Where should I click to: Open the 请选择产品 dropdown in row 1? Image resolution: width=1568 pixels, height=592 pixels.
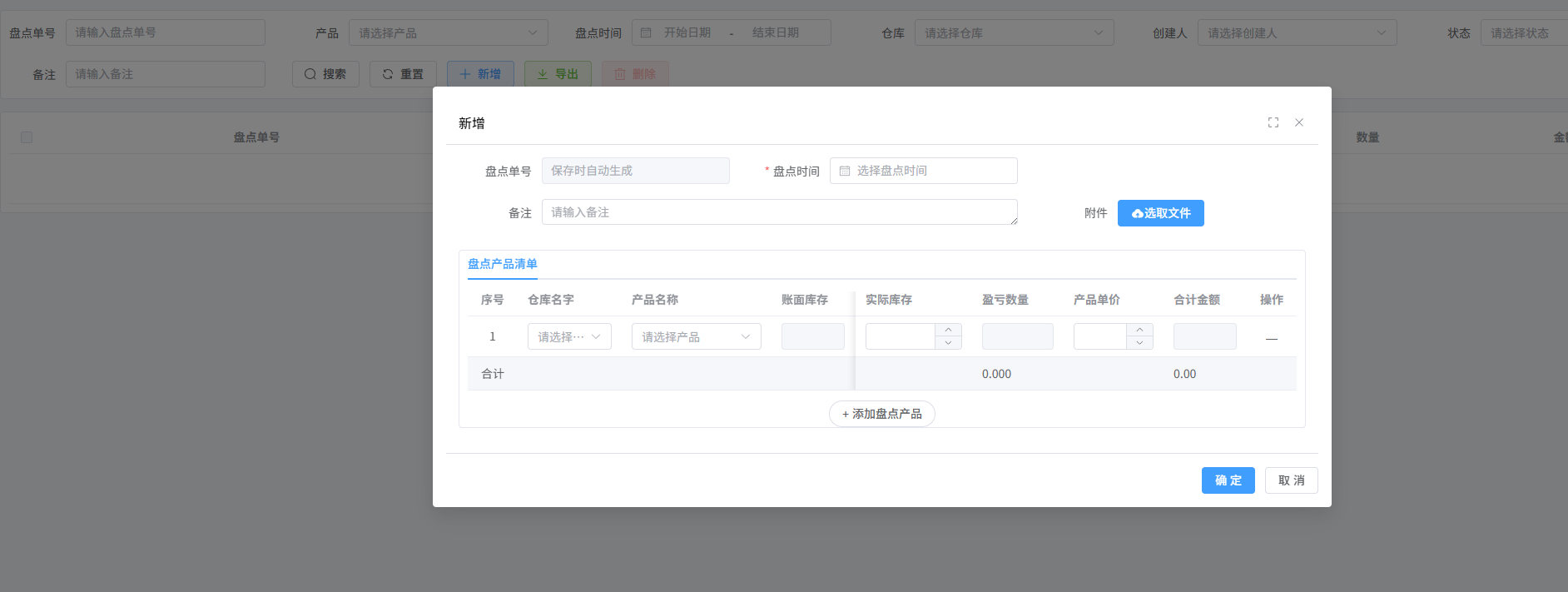(697, 336)
